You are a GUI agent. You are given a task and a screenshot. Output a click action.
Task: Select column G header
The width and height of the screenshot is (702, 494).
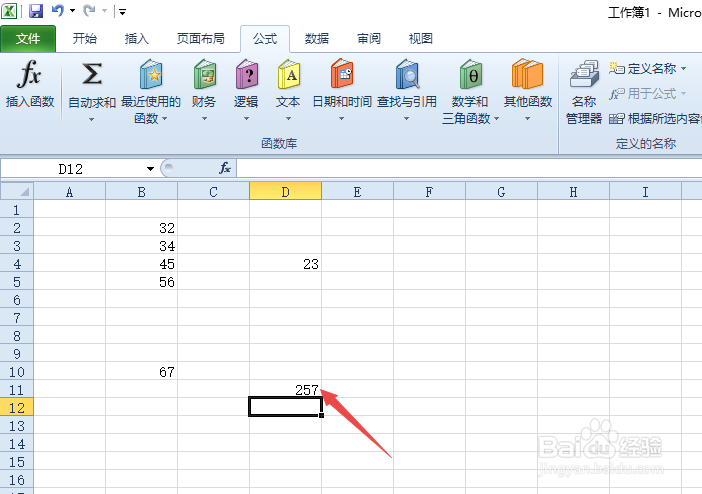point(501,192)
